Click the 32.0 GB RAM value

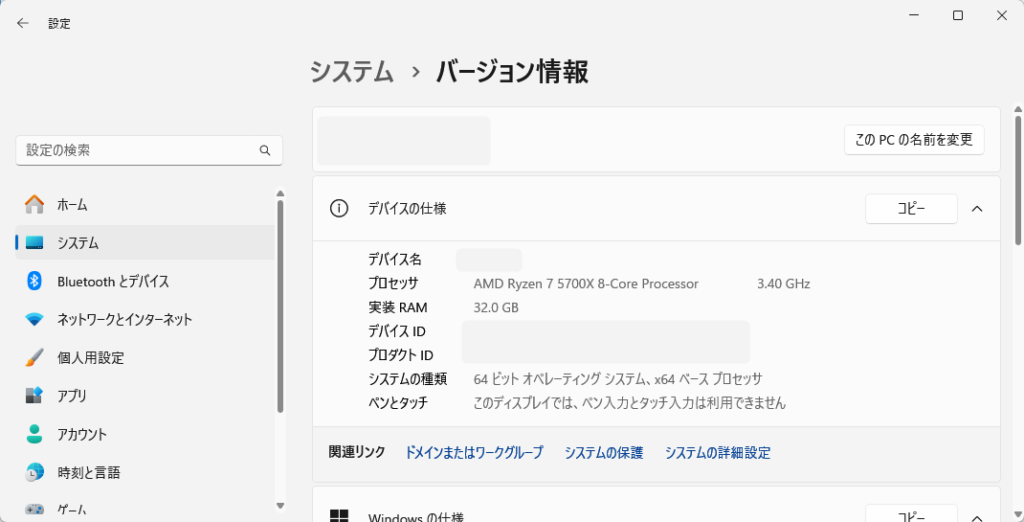click(496, 307)
